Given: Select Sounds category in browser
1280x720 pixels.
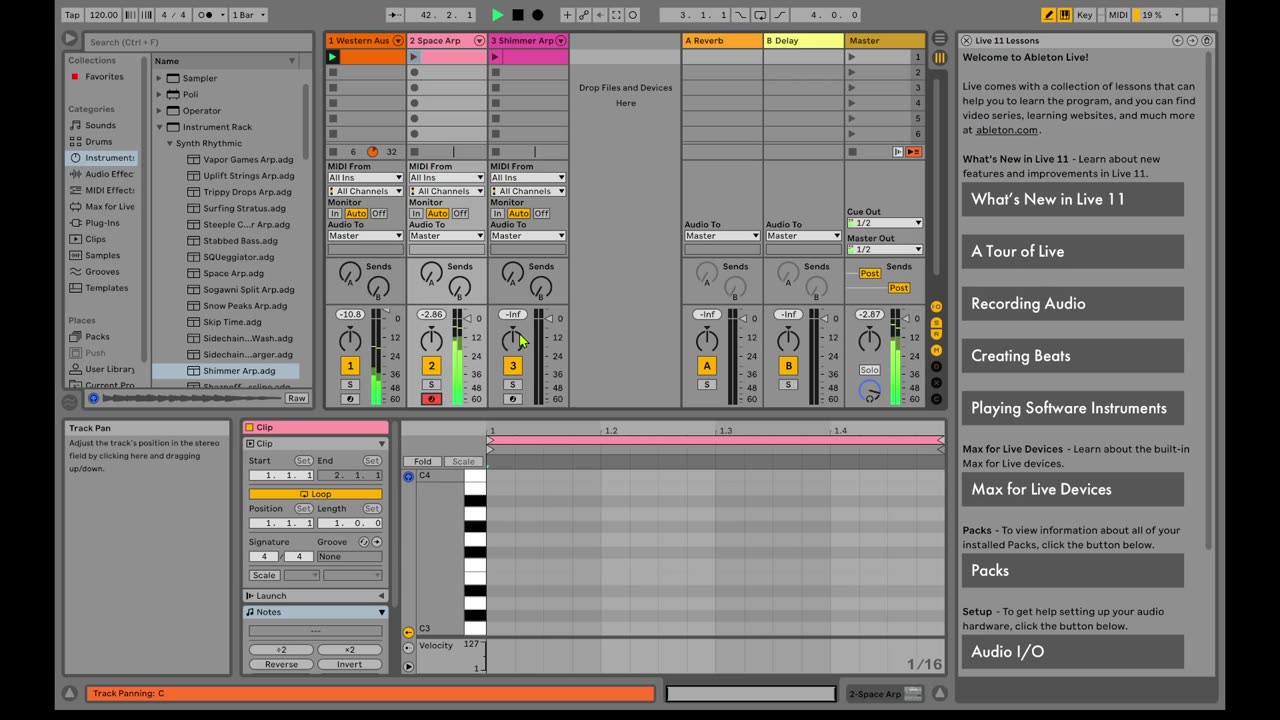Looking at the screenshot, I should (x=100, y=125).
